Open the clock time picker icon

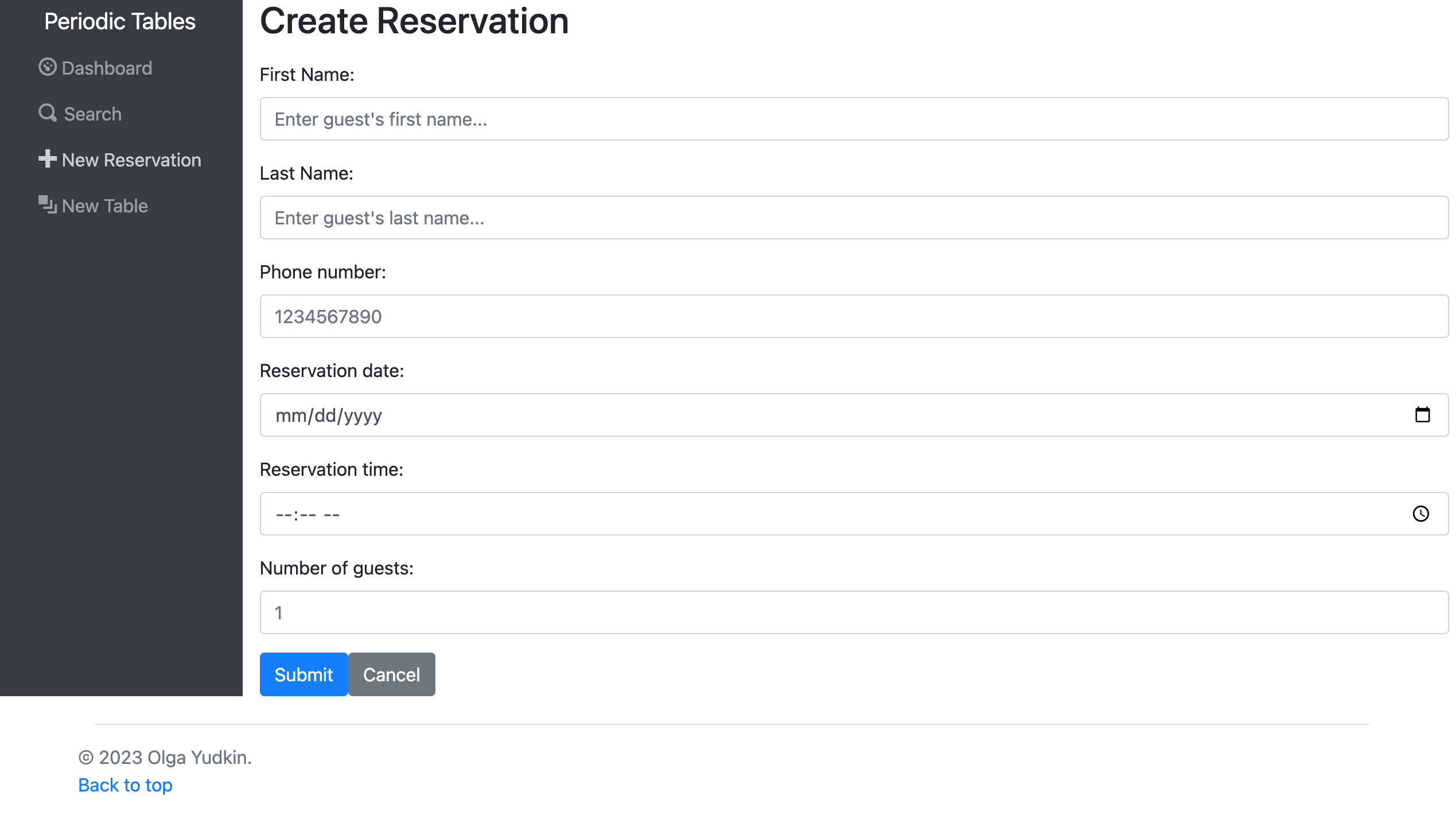pos(1420,514)
